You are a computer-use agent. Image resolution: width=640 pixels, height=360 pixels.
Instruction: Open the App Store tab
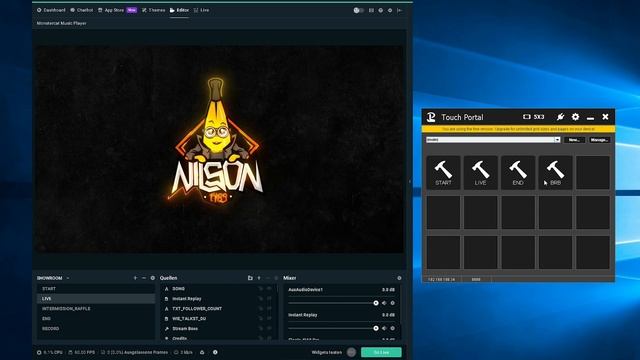coord(118,10)
